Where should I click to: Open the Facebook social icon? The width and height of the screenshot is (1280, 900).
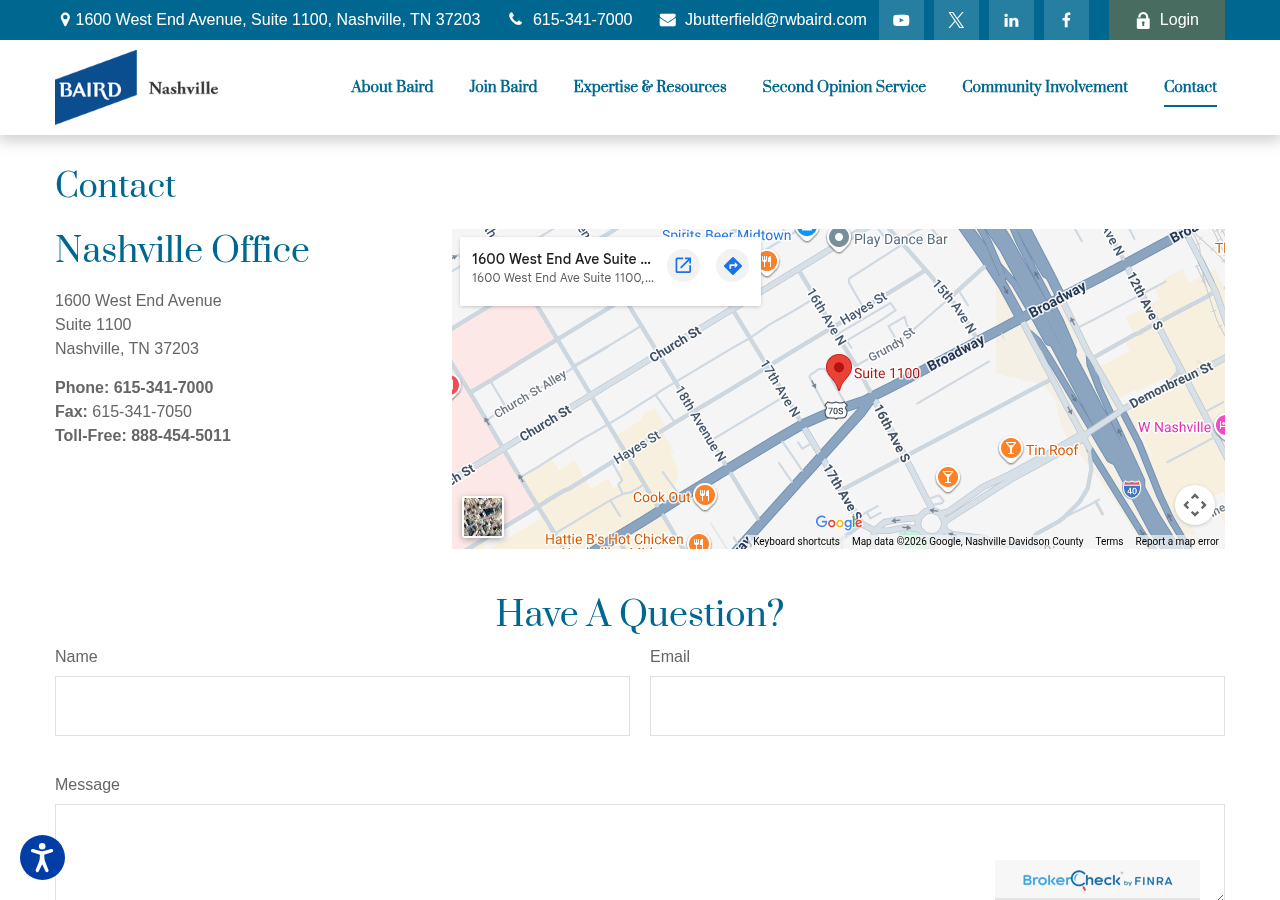tap(1066, 20)
